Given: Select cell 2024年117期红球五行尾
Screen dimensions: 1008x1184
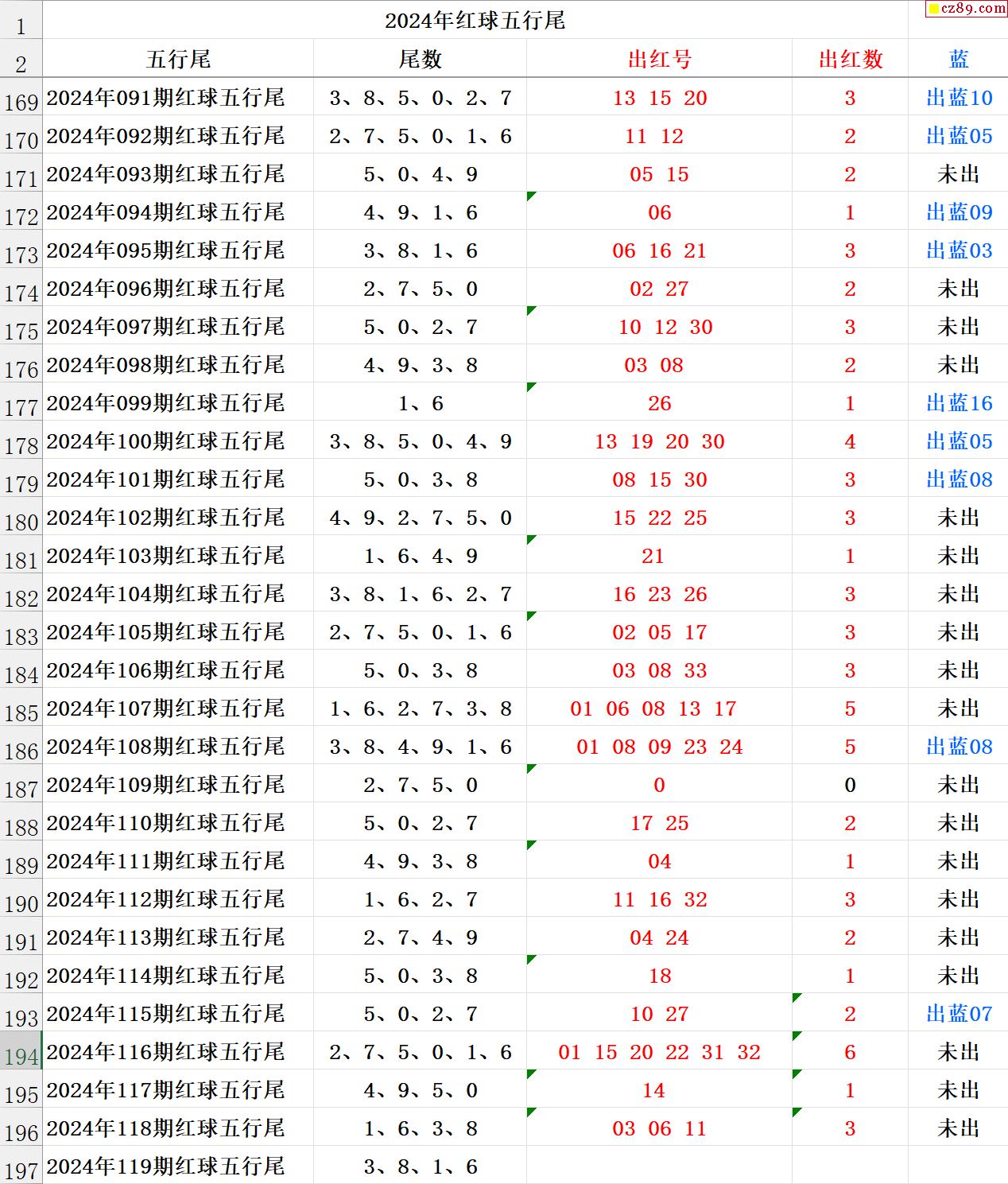Looking at the screenshot, I should 178,1090.
